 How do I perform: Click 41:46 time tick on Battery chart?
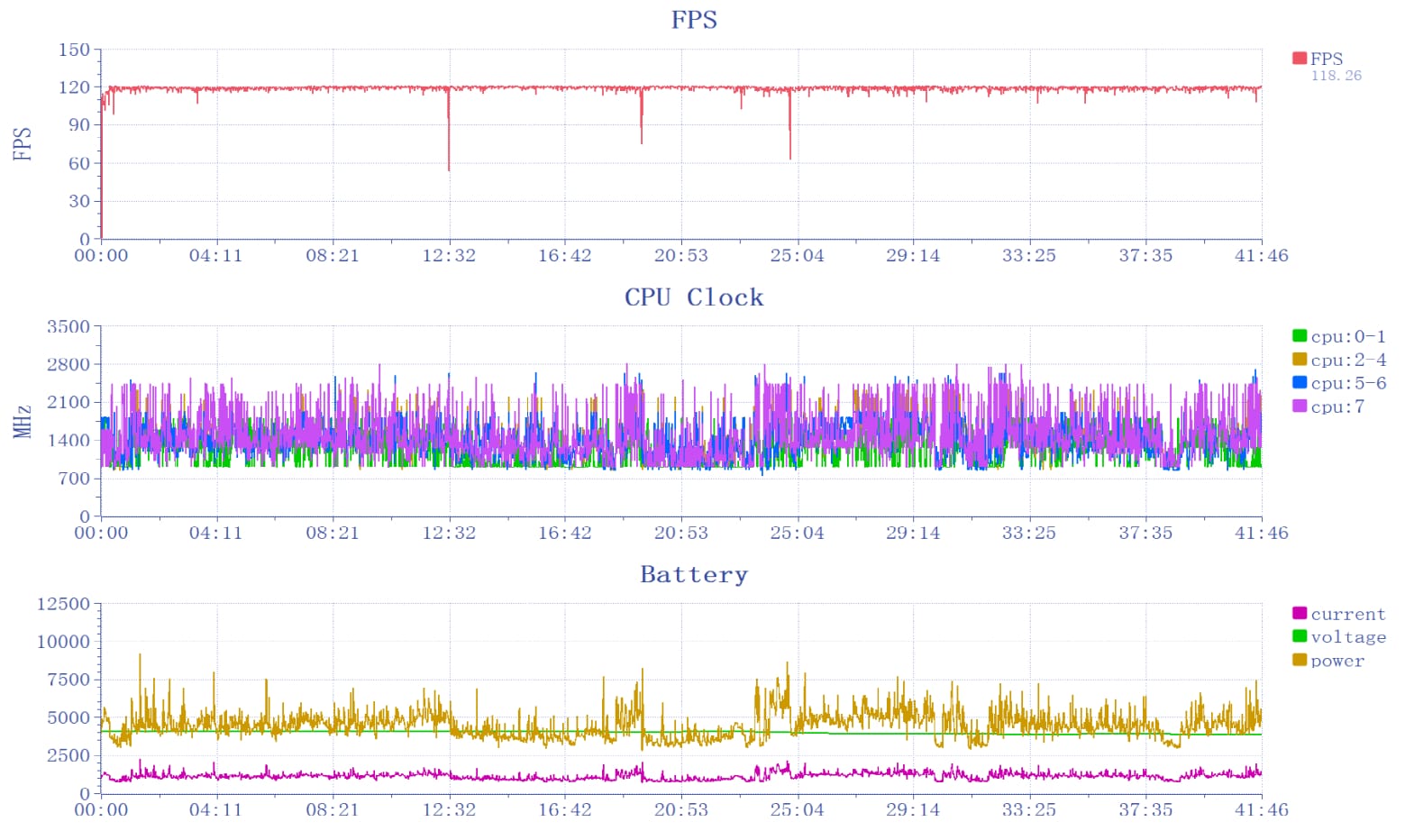pos(1261,810)
